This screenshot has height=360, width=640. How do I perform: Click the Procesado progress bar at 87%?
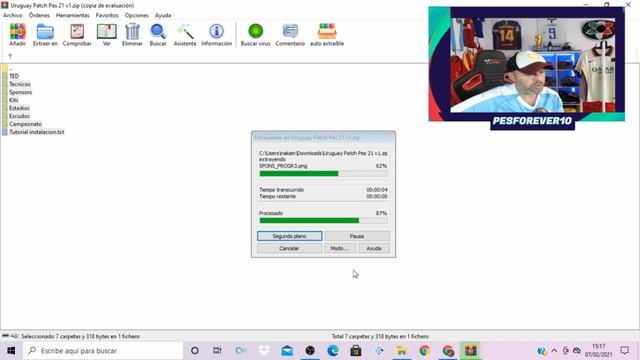(323, 220)
